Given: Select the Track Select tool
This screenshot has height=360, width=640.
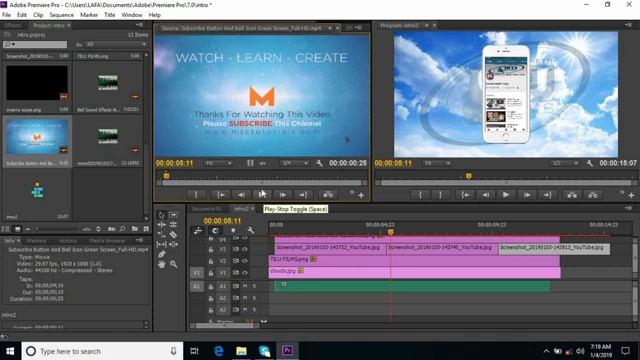Looking at the screenshot, I should [x=173, y=215].
